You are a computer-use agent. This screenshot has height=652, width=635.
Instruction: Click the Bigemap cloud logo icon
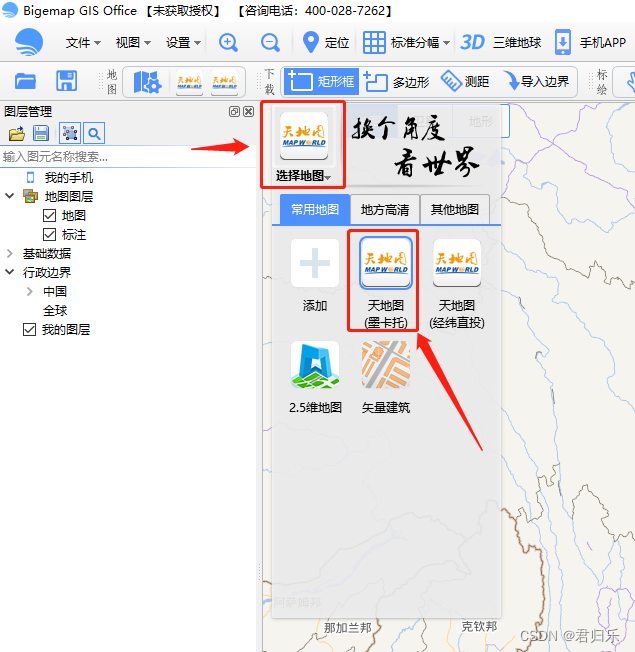[29, 42]
